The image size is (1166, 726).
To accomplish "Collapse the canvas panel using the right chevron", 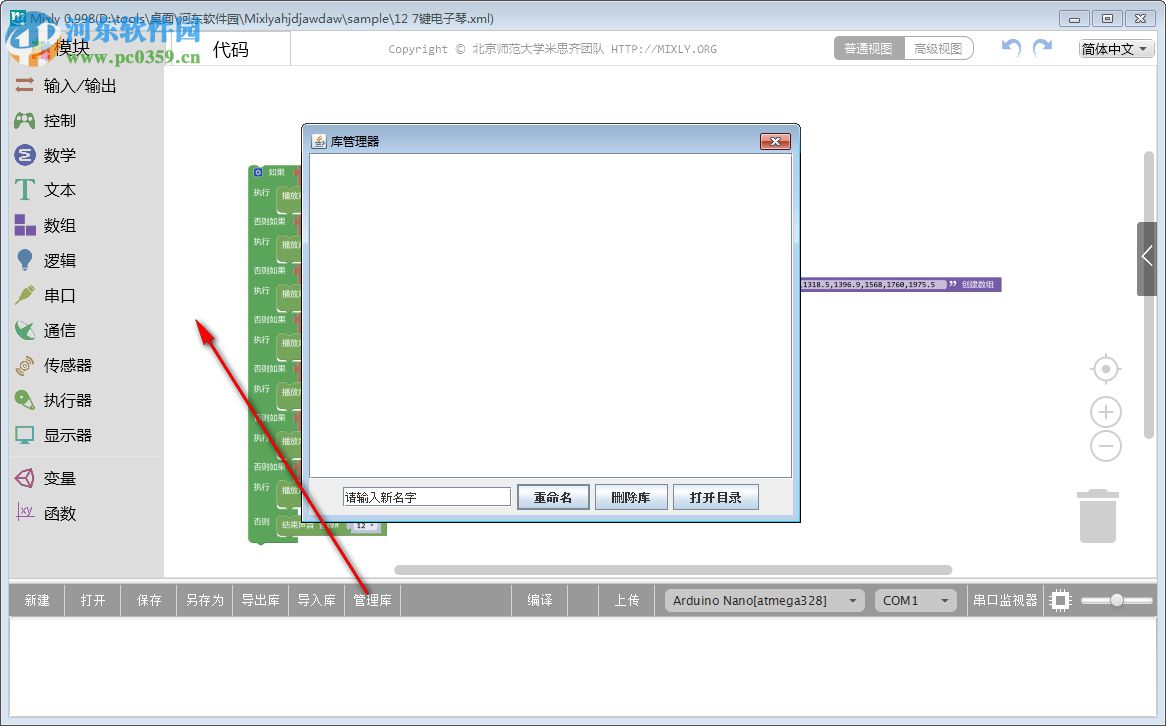I will point(1146,258).
